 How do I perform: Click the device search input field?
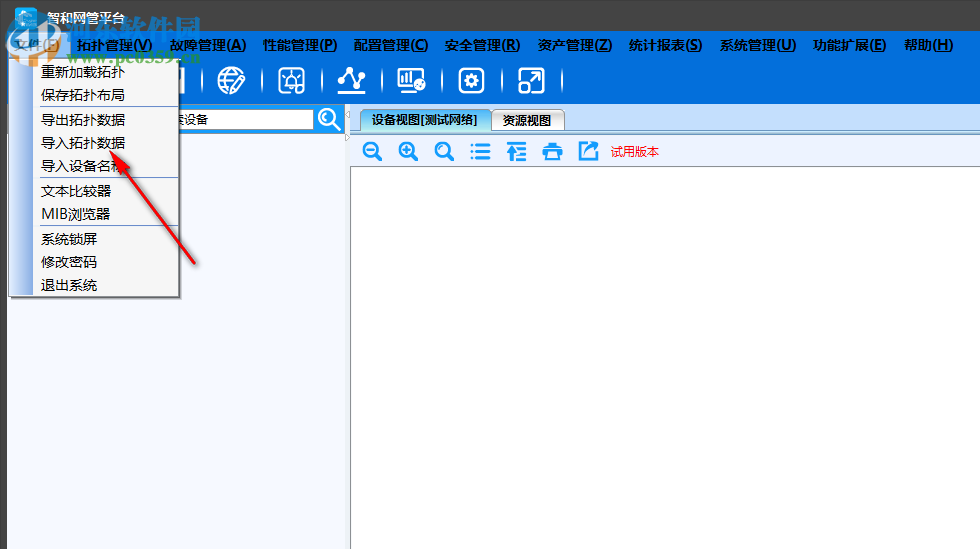[246, 119]
